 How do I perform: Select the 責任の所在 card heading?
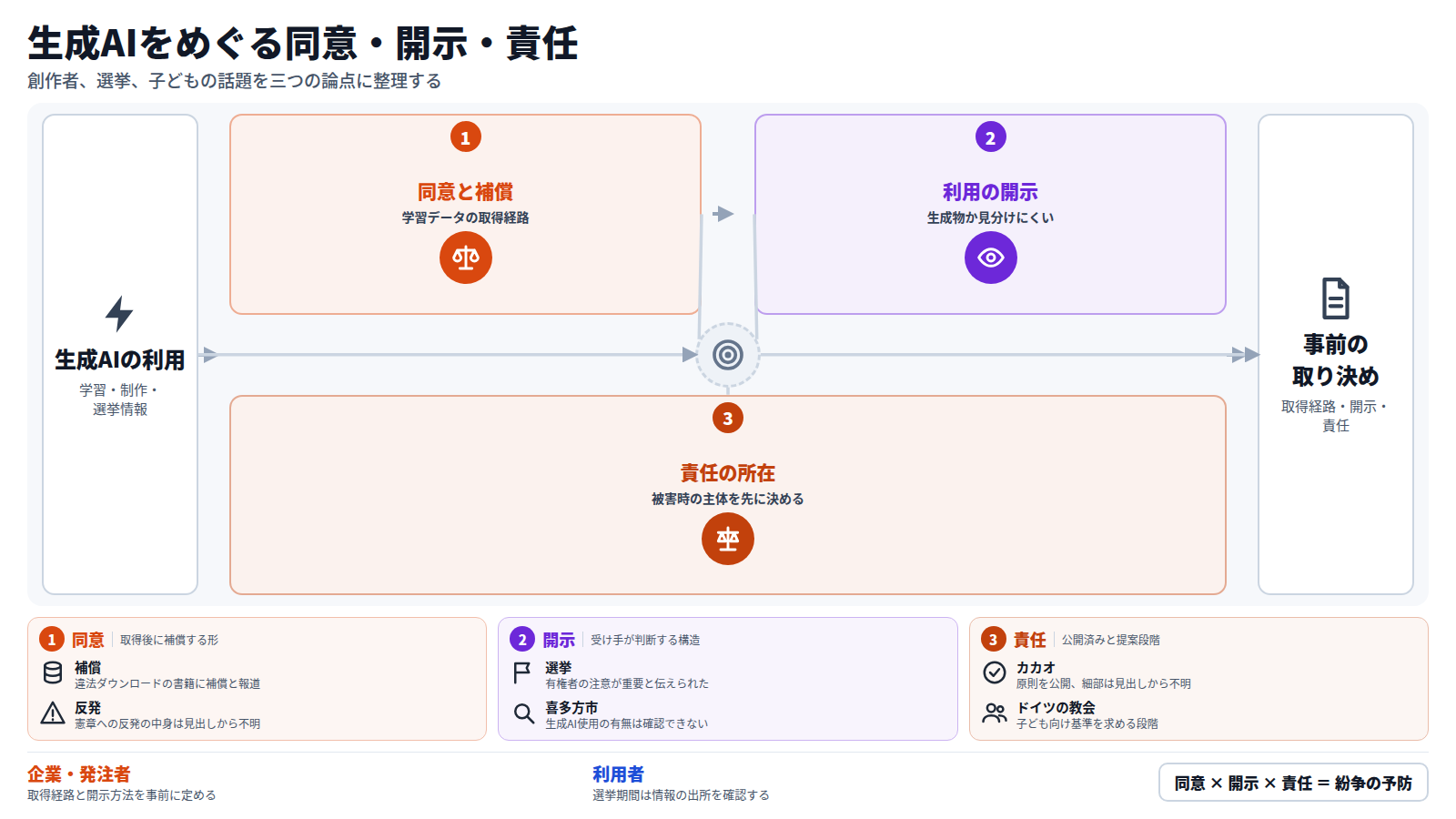point(728,473)
